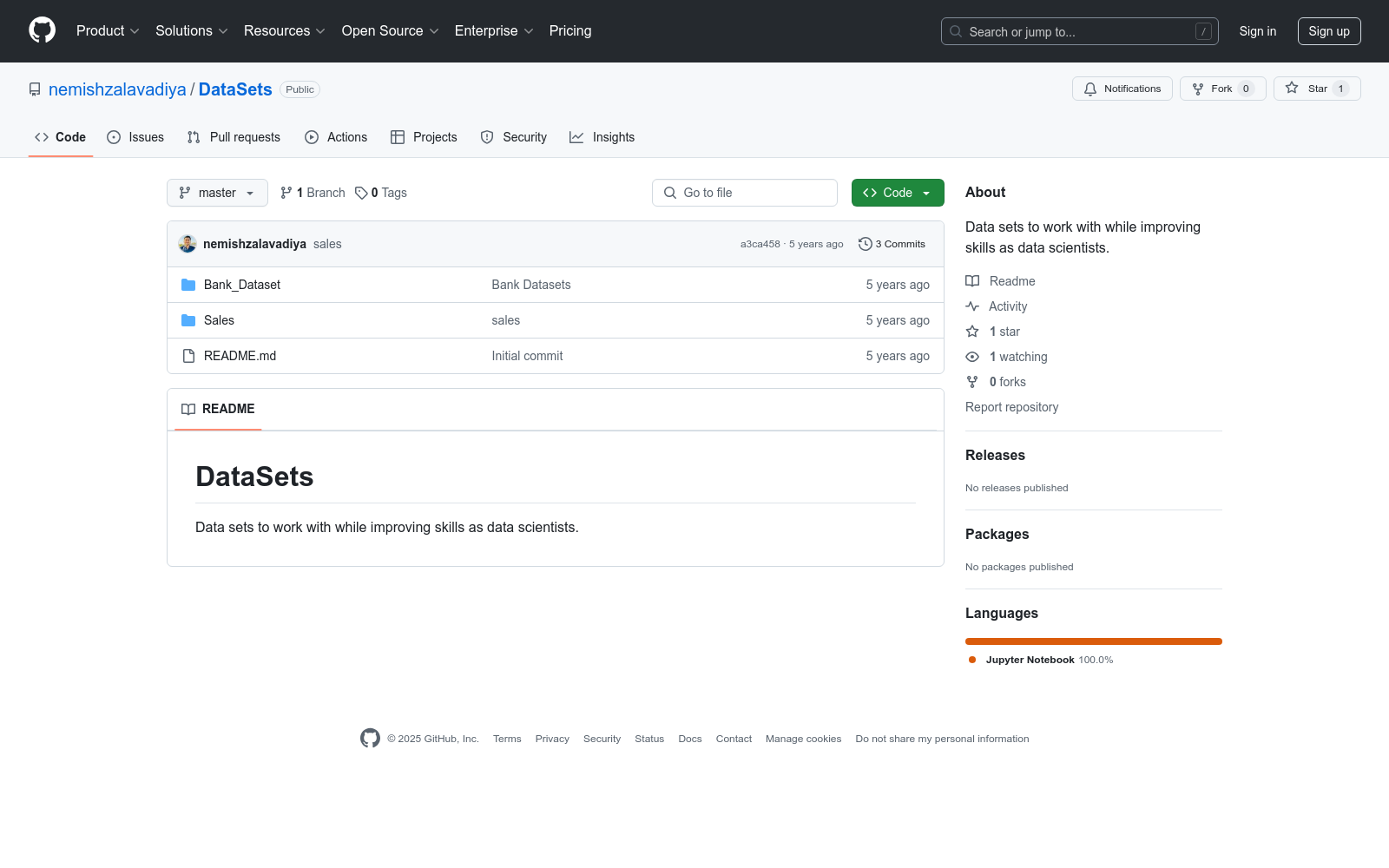Viewport: 1389px width, 868px height.
Task: Click the Sales folder icon
Action: point(188,320)
